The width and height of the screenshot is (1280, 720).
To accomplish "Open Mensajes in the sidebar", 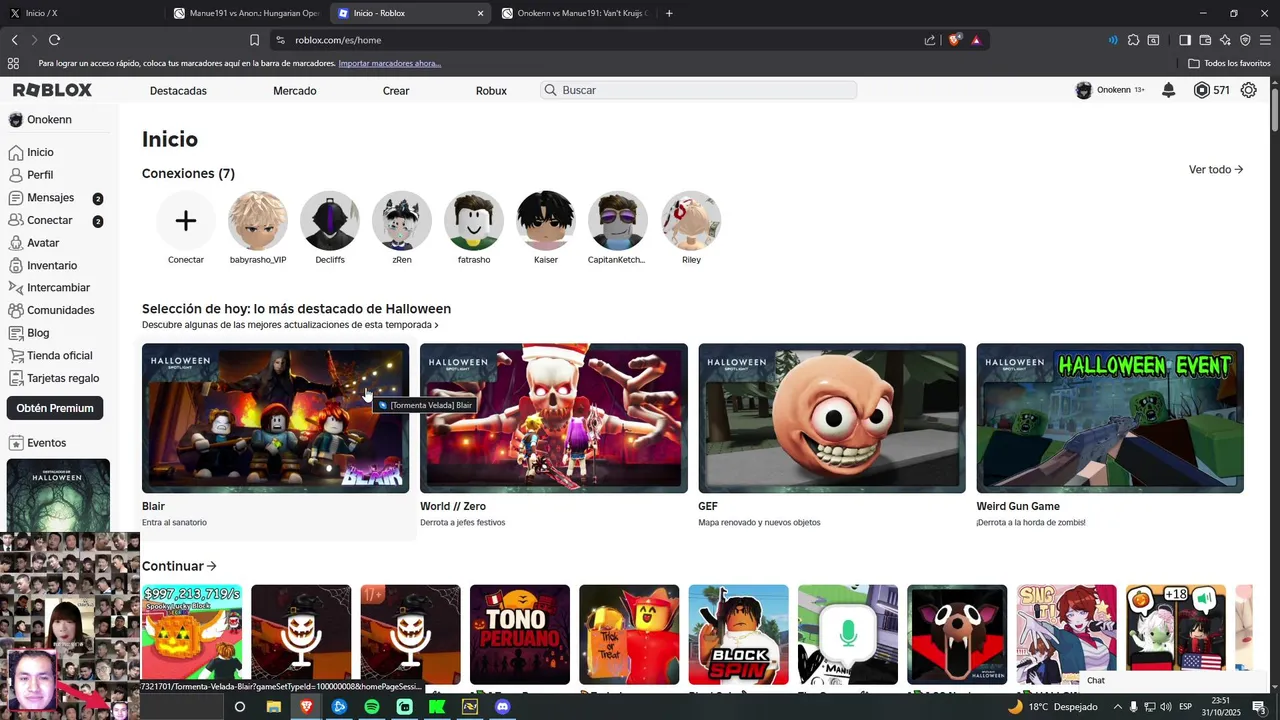I will click(x=55, y=198).
